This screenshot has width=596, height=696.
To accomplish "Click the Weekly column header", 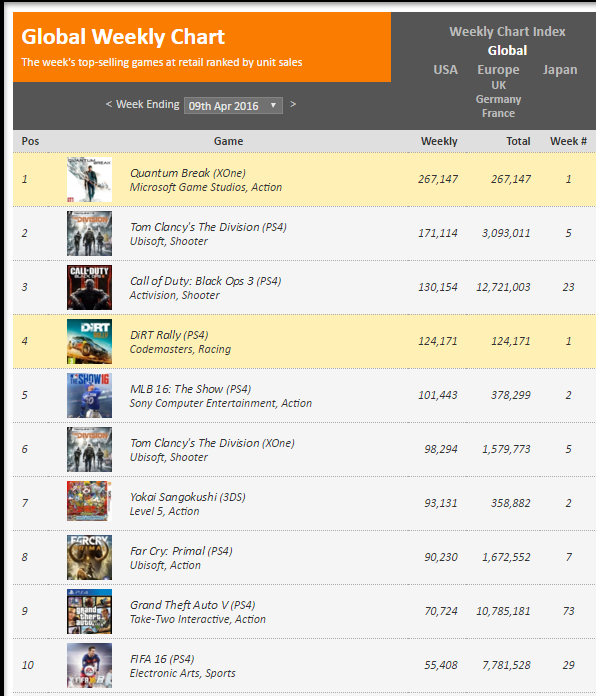I will (439, 141).
